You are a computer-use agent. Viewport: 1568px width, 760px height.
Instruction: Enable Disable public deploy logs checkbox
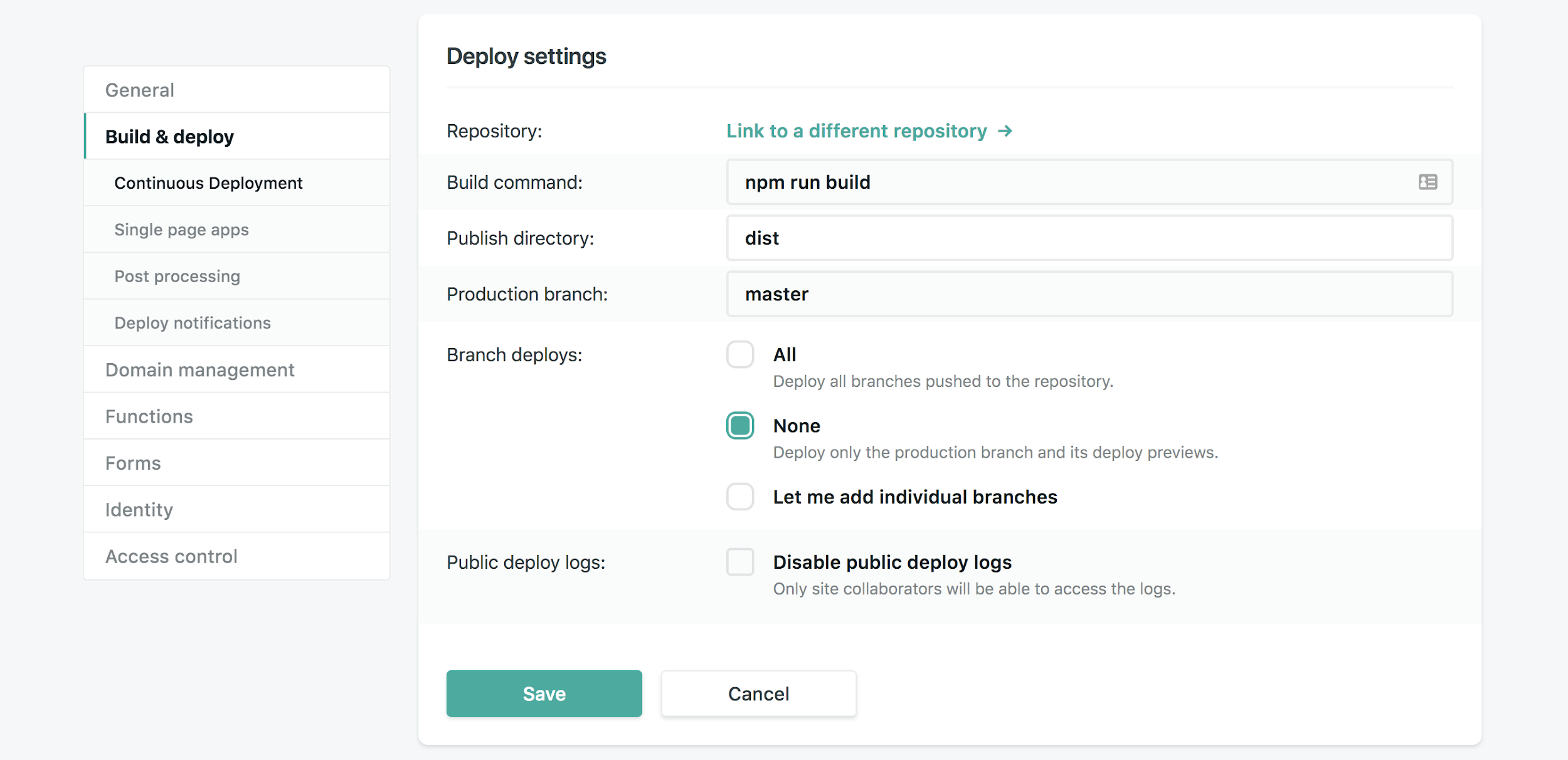(x=740, y=562)
